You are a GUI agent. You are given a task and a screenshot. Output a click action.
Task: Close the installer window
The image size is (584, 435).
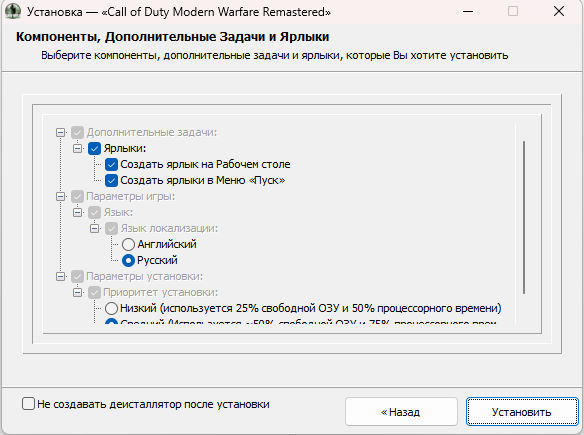click(x=559, y=12)
